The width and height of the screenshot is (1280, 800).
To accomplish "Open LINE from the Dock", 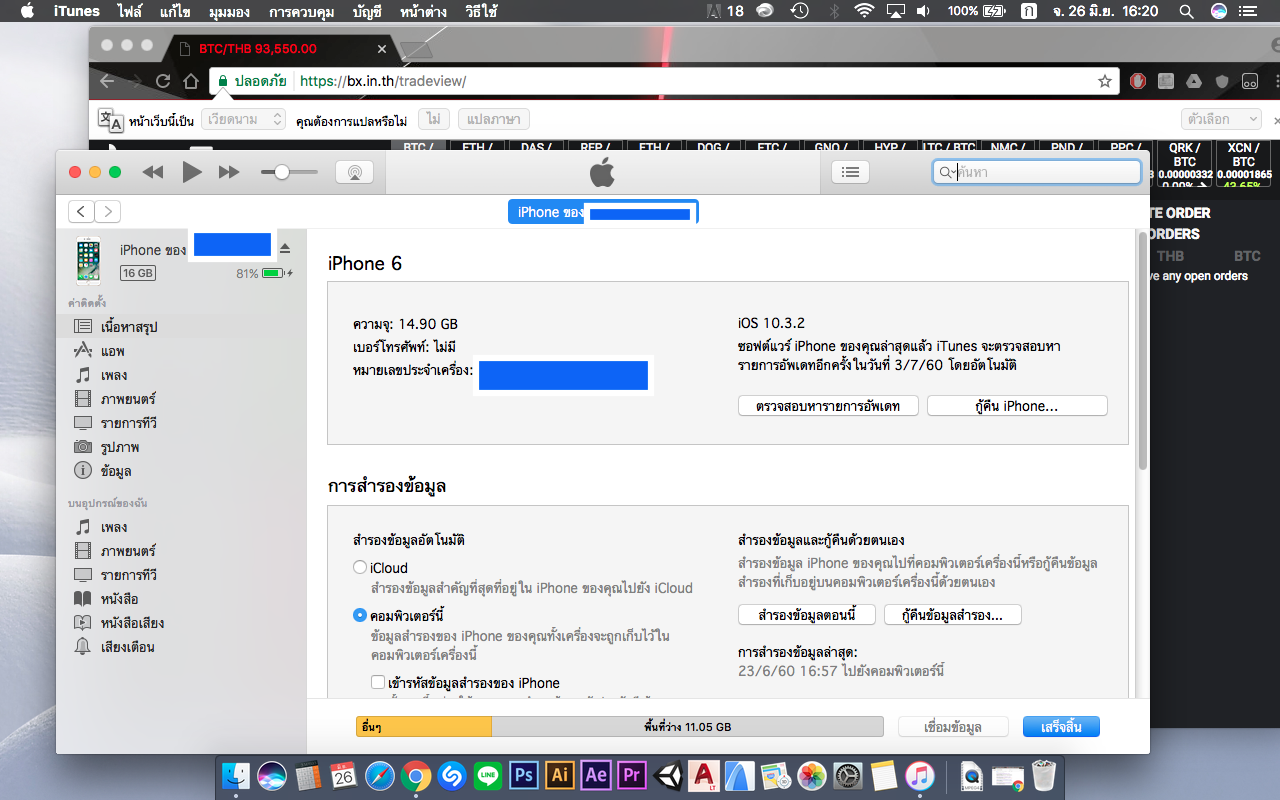I will click(x=488, y=775).
